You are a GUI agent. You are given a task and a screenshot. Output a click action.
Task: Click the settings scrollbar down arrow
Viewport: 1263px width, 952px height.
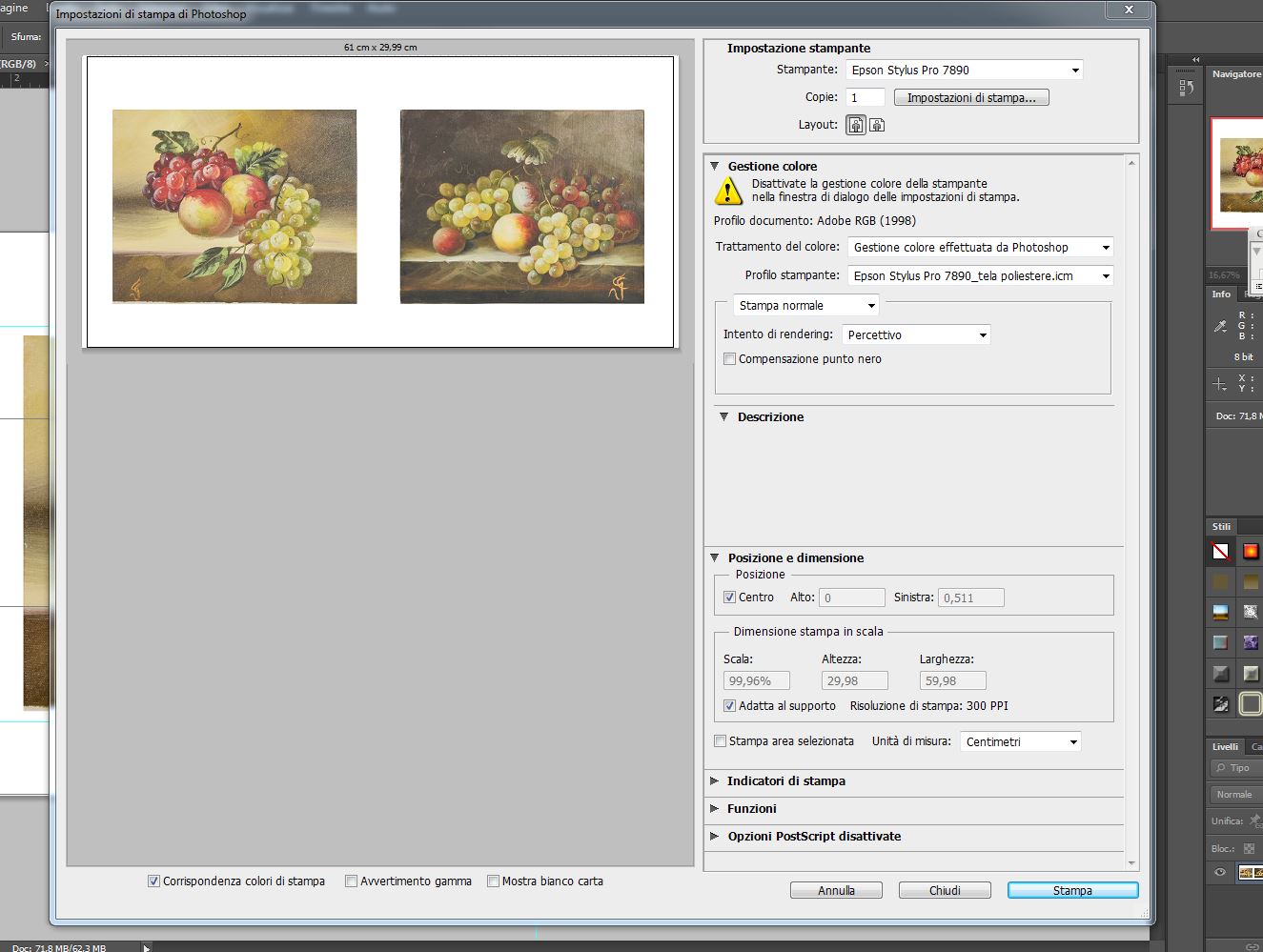tap(1131, 863)
